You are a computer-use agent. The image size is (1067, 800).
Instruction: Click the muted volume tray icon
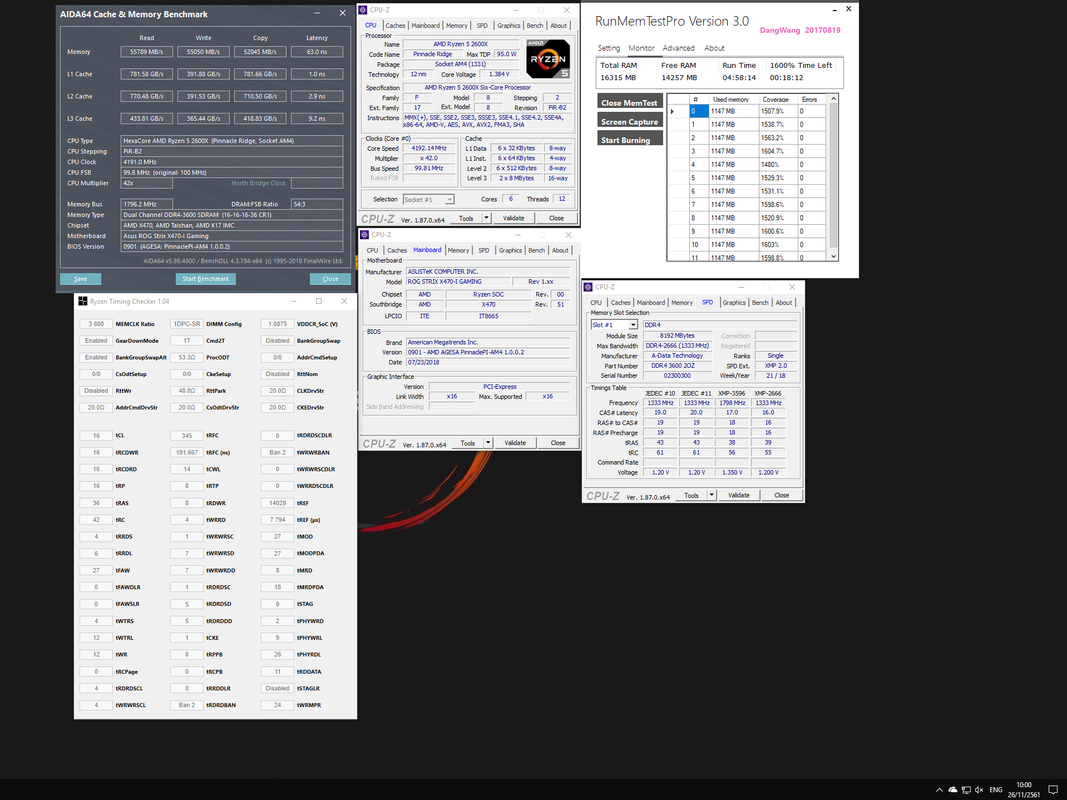(979, 790)
